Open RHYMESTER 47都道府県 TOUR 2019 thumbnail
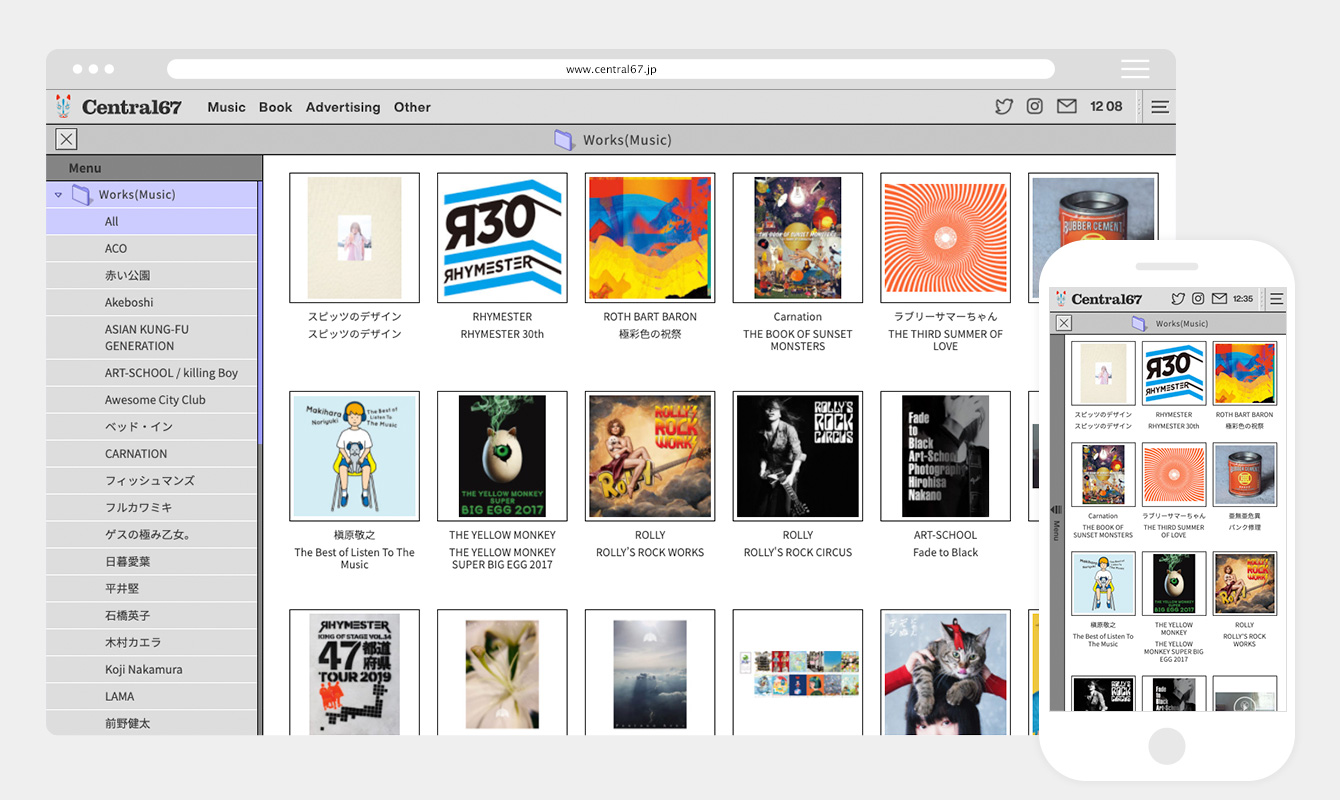Viewport: 1340px width, 800px height. pos(354,672)
